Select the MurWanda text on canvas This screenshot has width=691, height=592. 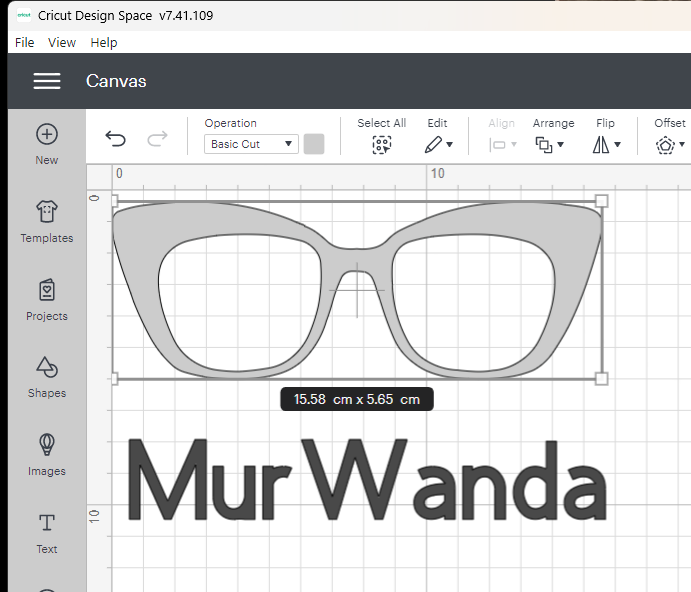point(366,480)
